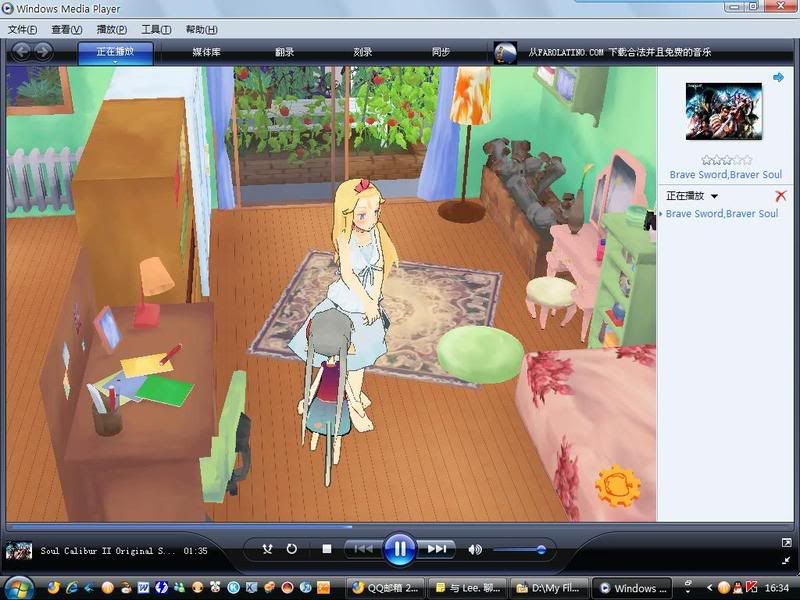Image resolution: width=800 pixels, height=600 pixels.
Task: Click the Forward navigation arrow
Action: tap(43, 52)
